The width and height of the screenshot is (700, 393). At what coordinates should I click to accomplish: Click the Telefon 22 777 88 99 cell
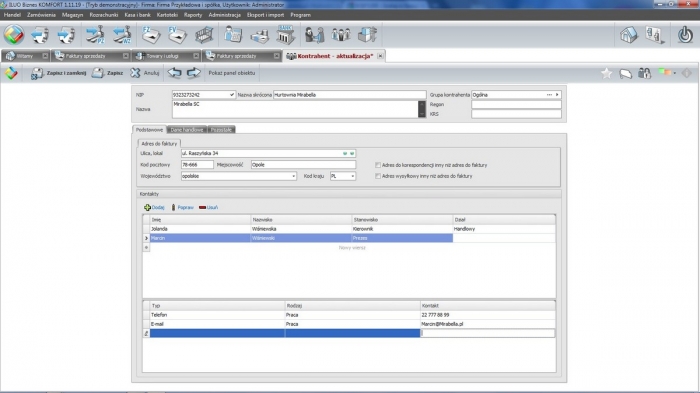488,315
